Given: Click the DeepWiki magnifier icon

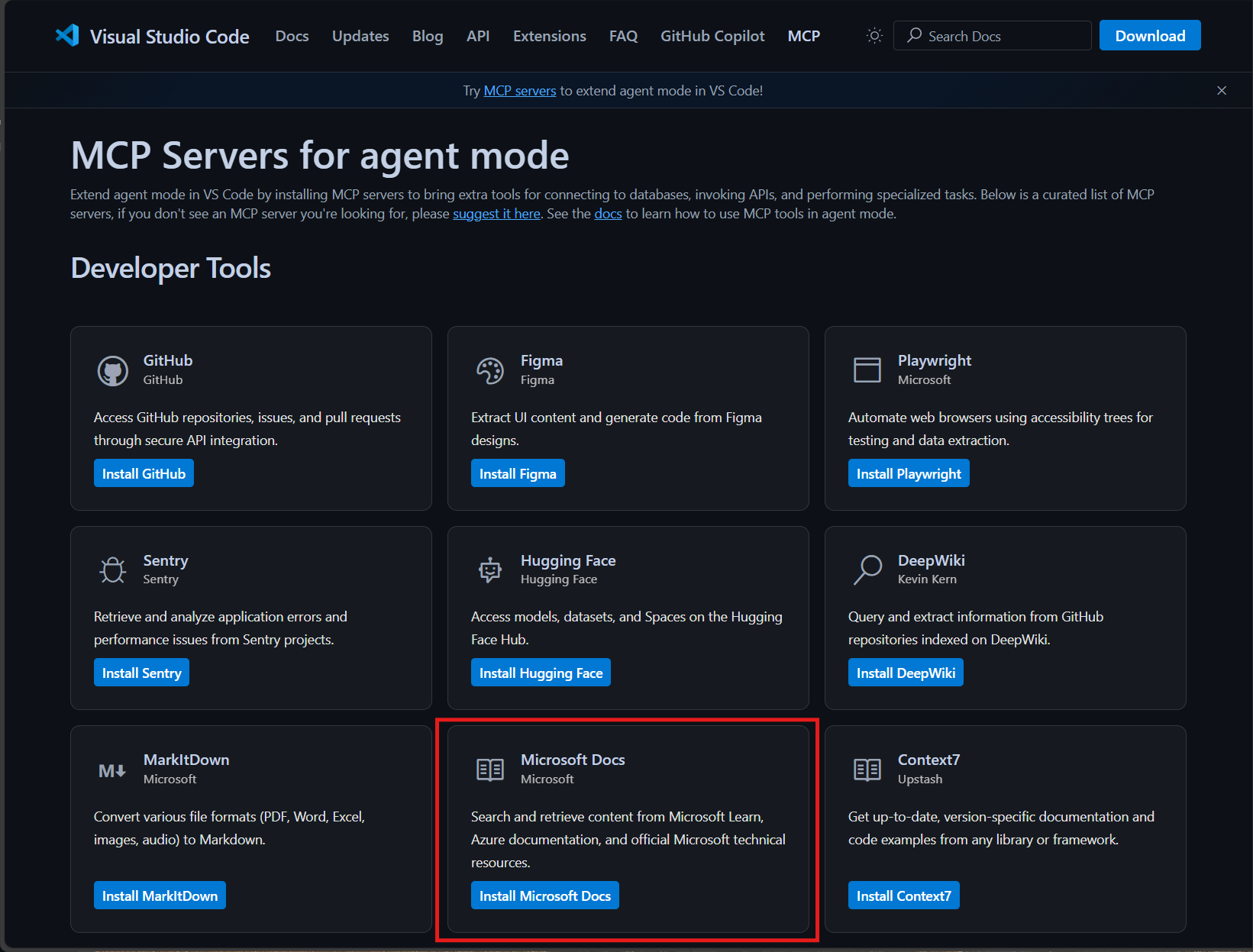Looking at the screenshot, I should pyautogui.click(x=867, y=570).
